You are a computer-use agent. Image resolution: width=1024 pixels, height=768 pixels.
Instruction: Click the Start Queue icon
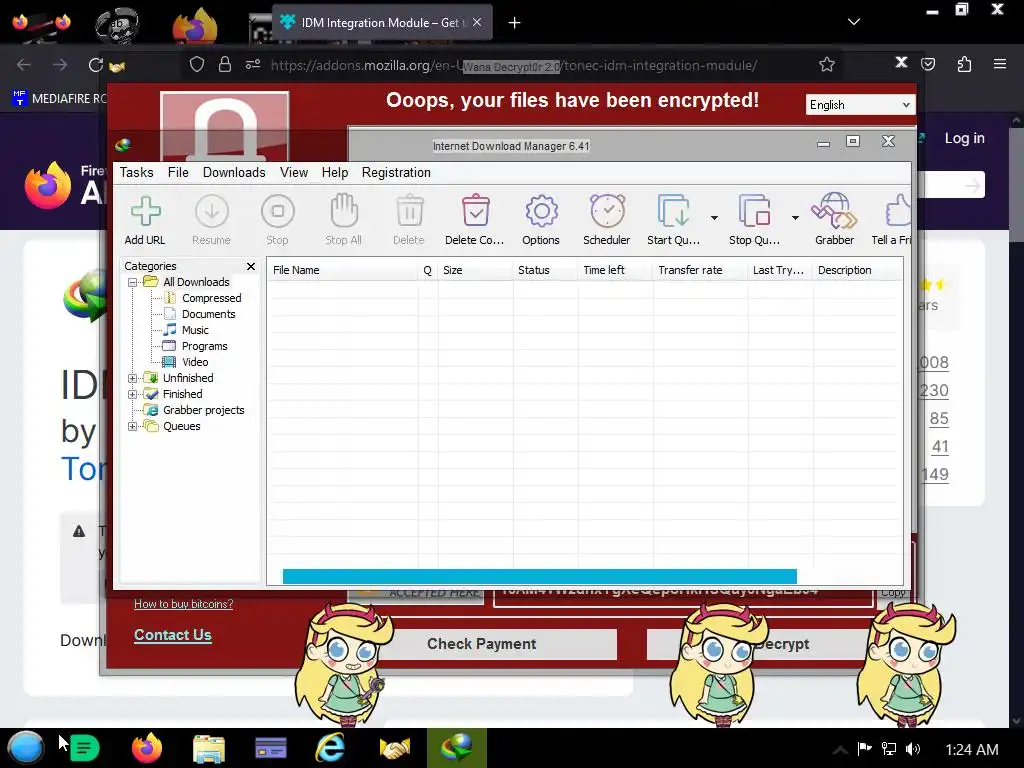(673, 220)
